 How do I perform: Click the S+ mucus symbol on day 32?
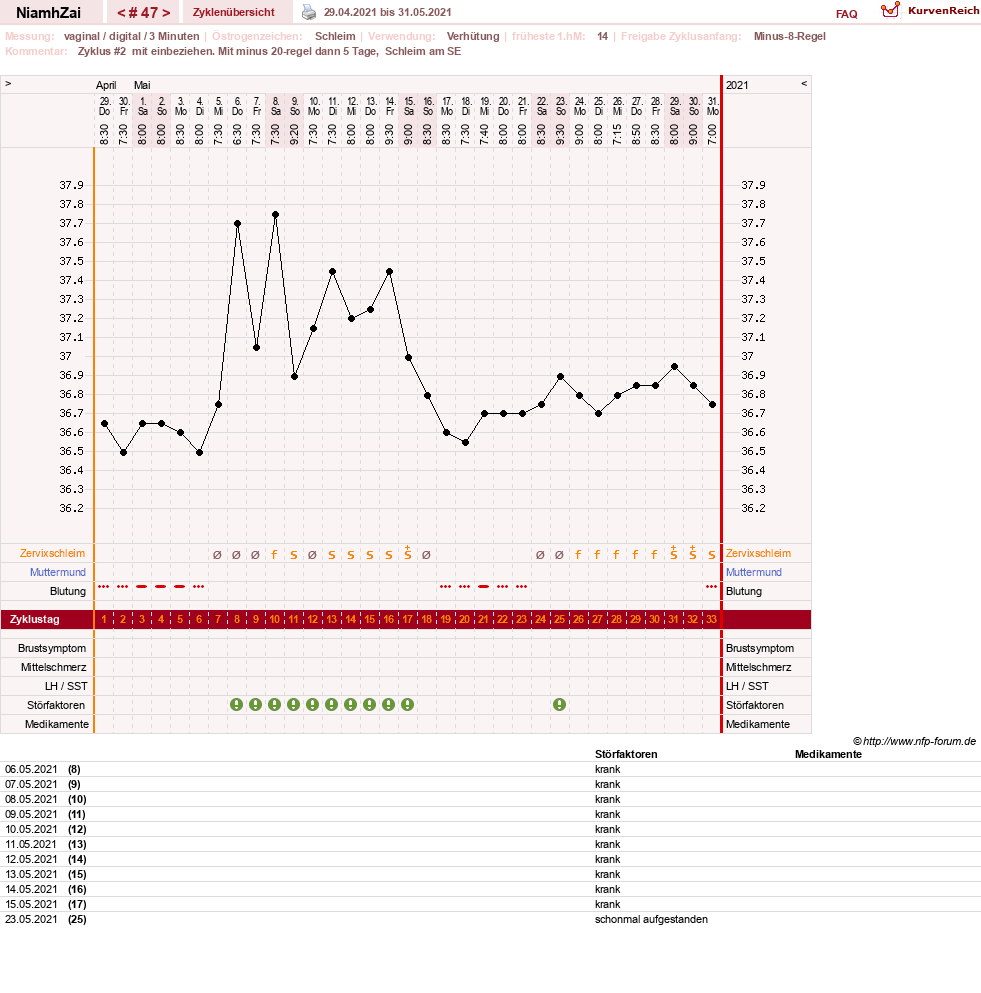(x=692, y=553)
